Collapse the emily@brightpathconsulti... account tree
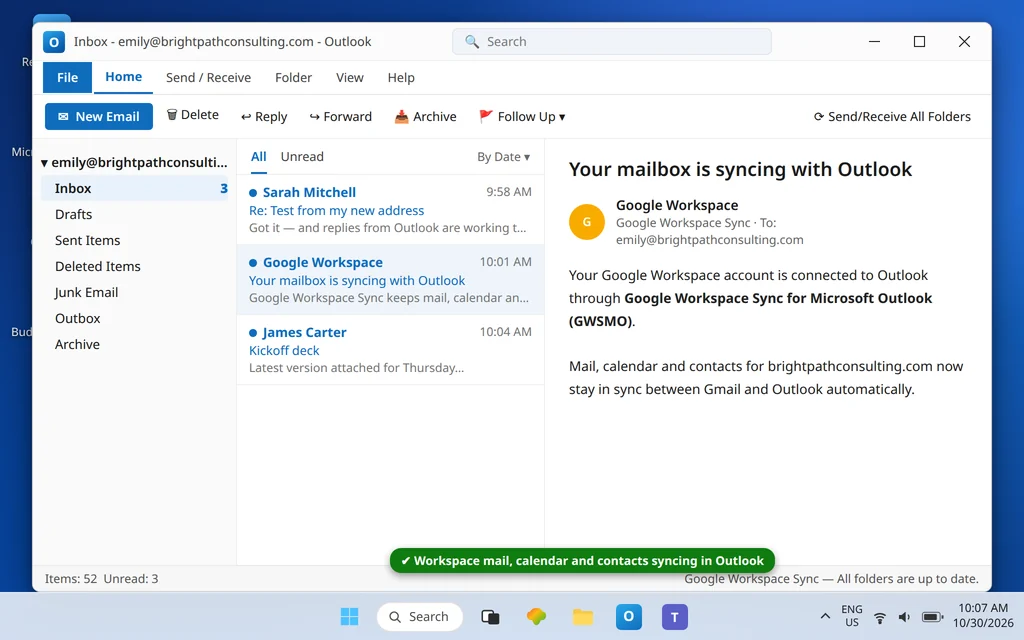 pos(44,163)
